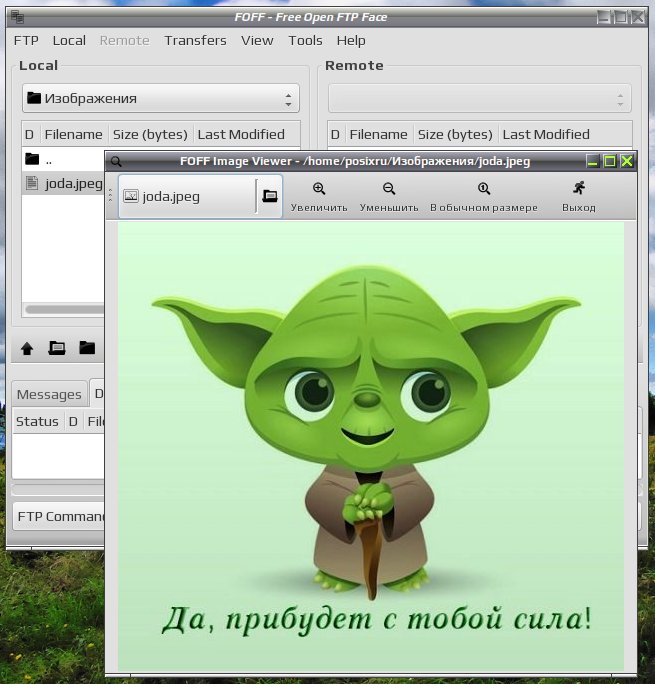Click the black new-folder icon in local toolbar
Viewport: 655px width, 684px height.
(87, 348)
